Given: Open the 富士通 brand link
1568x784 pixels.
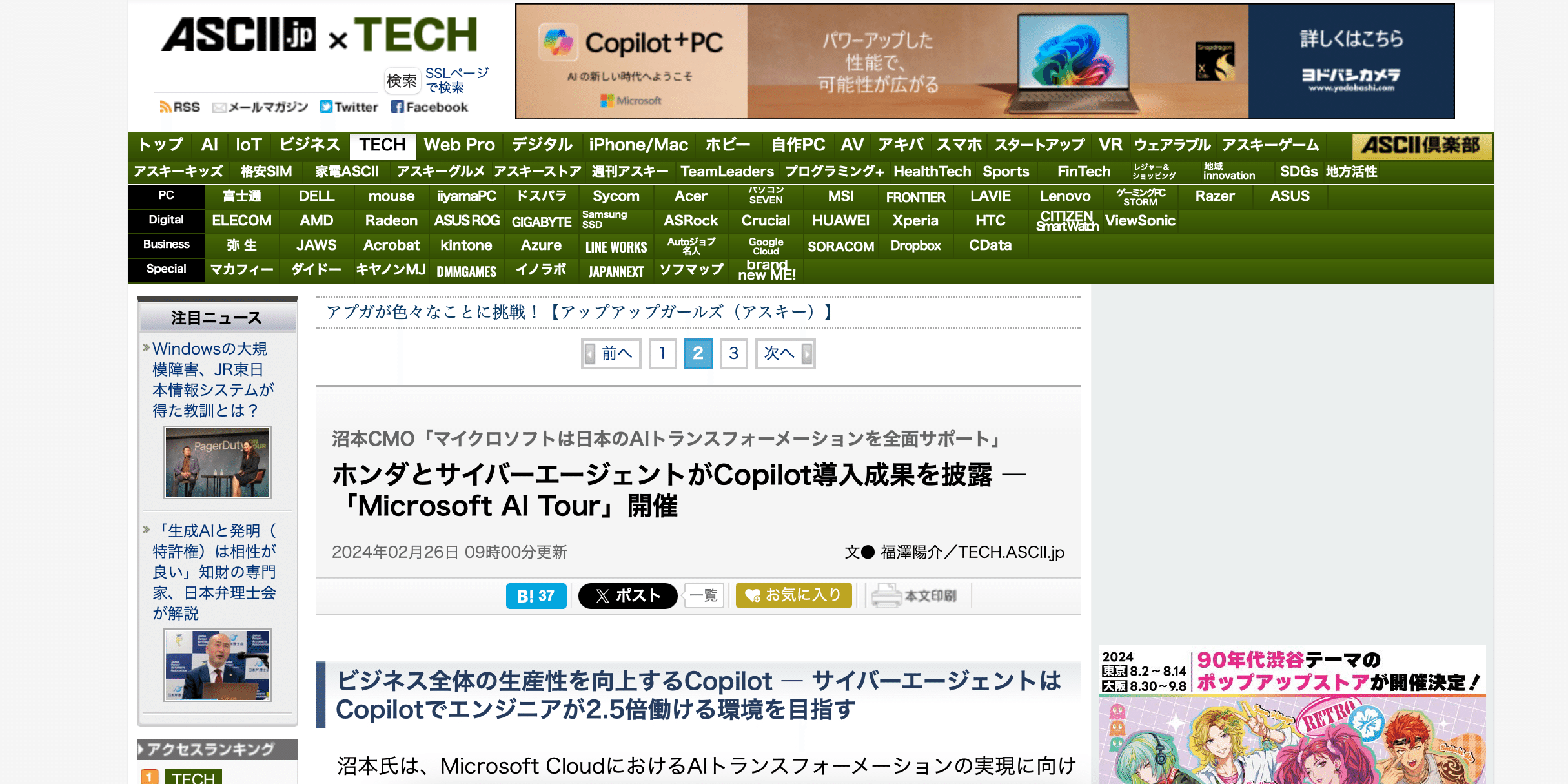Looking at the screenshot, I should [242, 196].
